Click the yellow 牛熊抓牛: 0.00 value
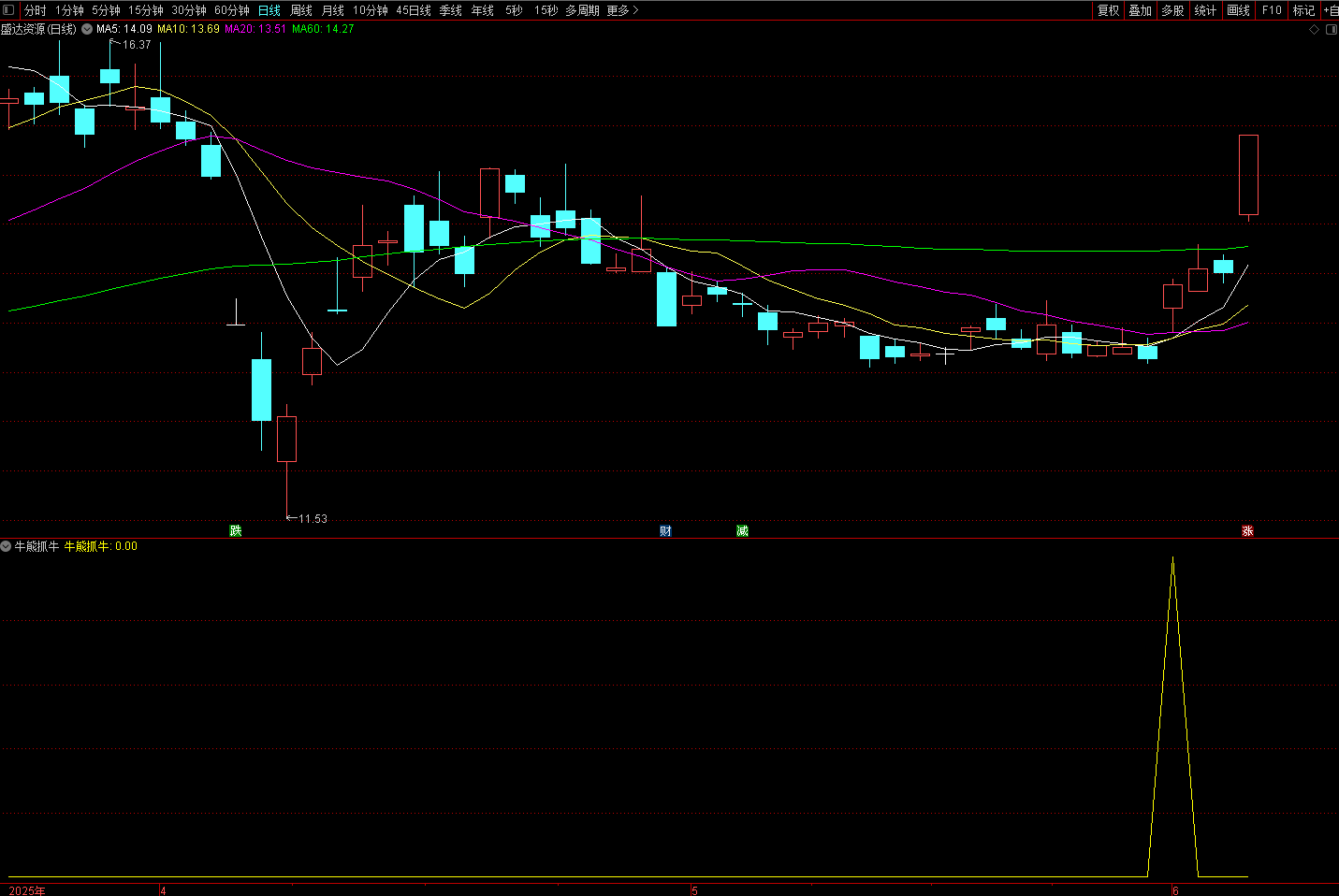The width and height of the screenshot is (1339, 896). 101,546
